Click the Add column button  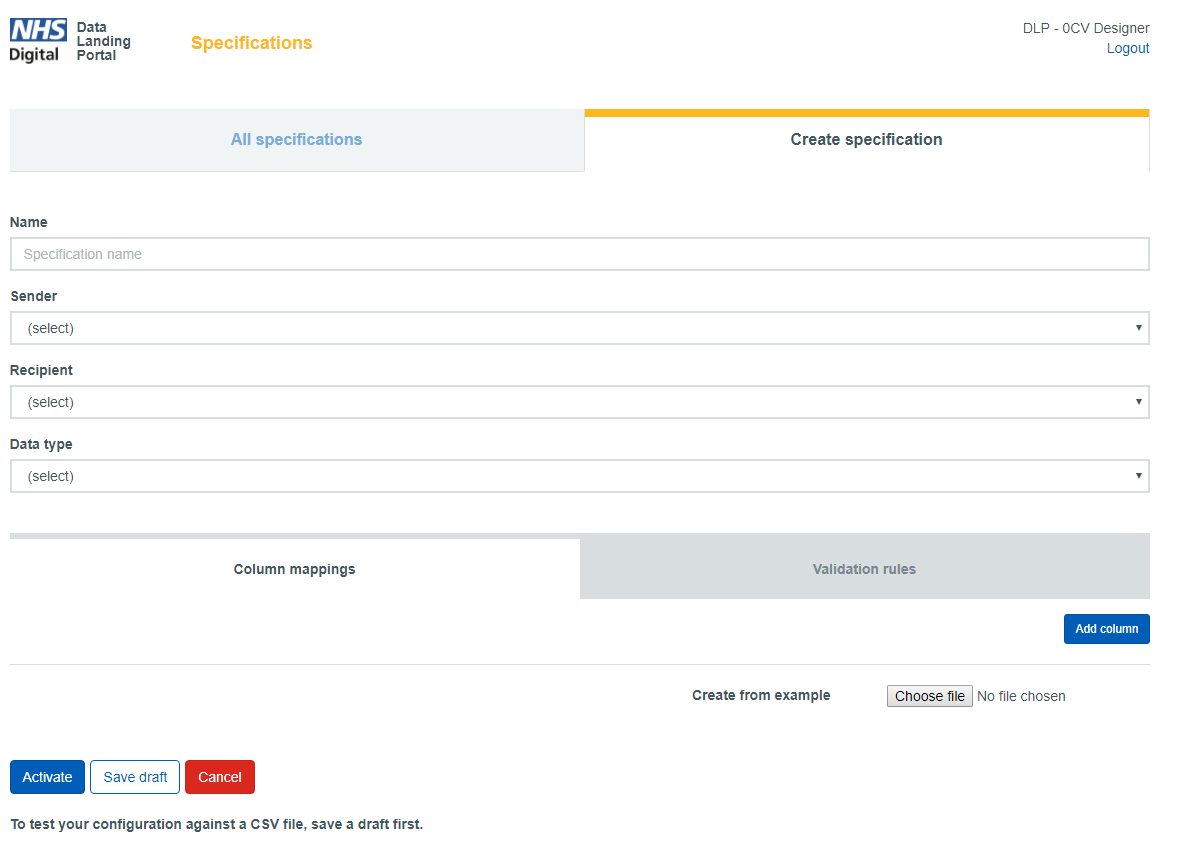(x=1106, y=629)
